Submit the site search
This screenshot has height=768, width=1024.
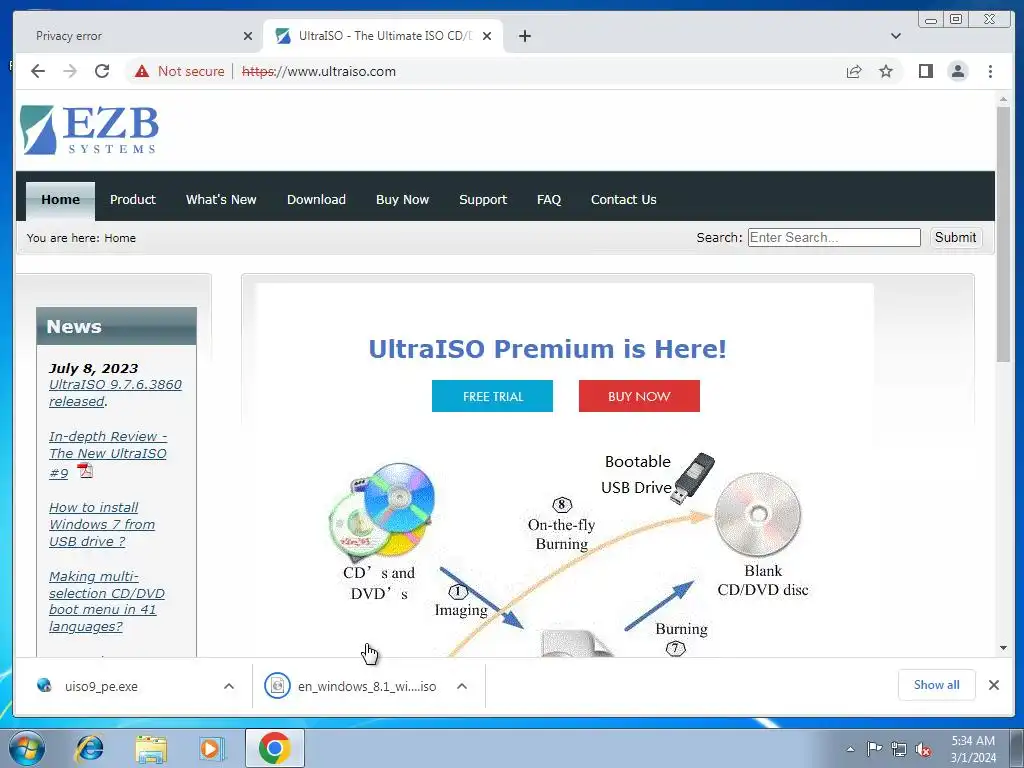click(x=955, y=238)
